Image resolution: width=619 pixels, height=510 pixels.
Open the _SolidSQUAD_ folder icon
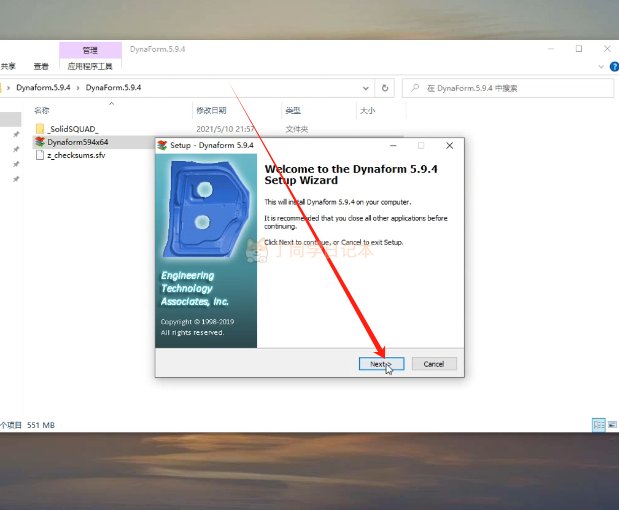(x=40, y=129)
